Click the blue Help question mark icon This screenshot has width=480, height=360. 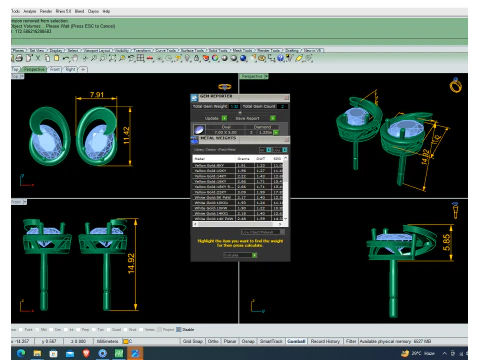[280, 58]
